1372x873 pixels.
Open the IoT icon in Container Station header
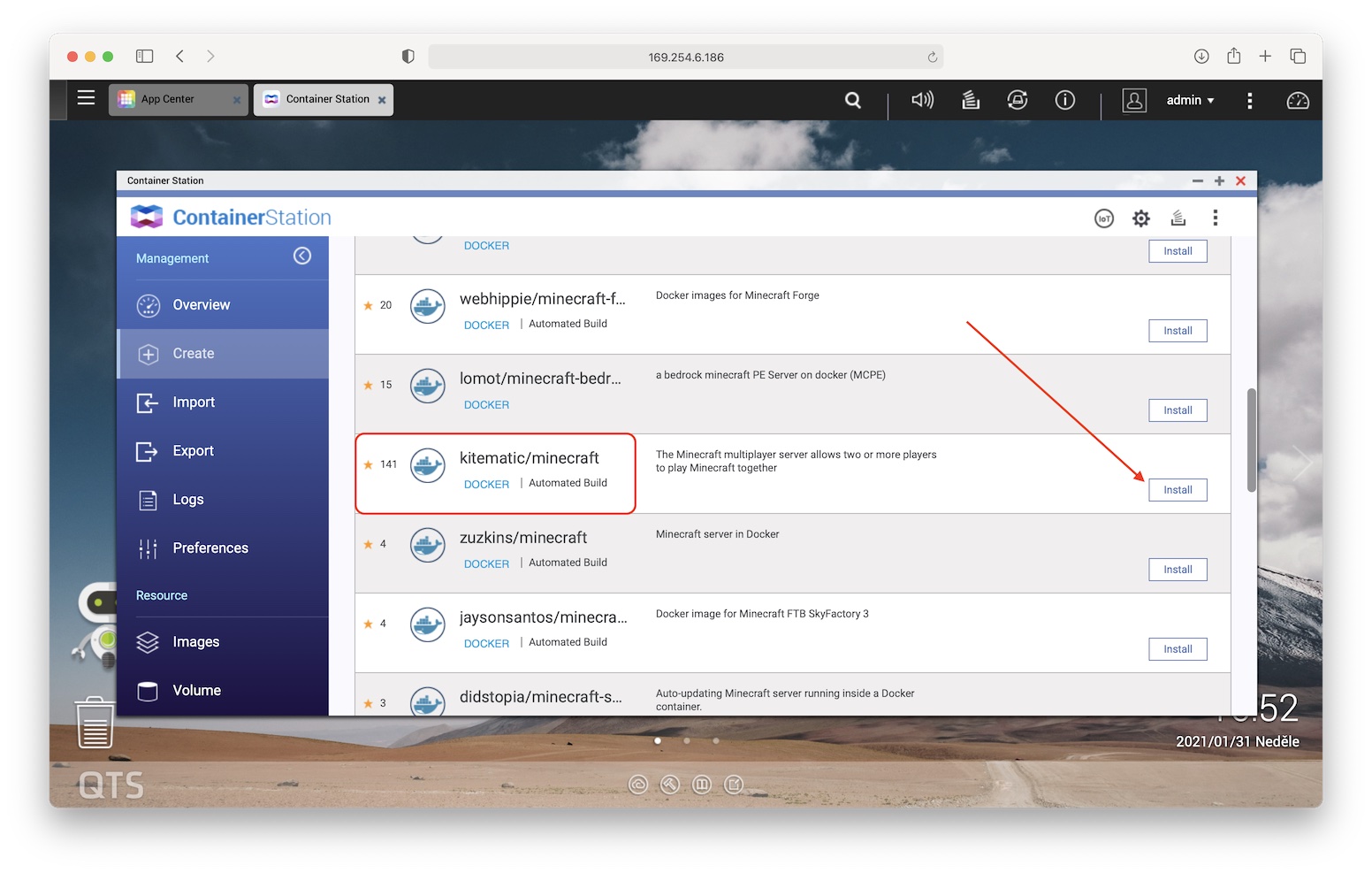(x=1104, y=218)
